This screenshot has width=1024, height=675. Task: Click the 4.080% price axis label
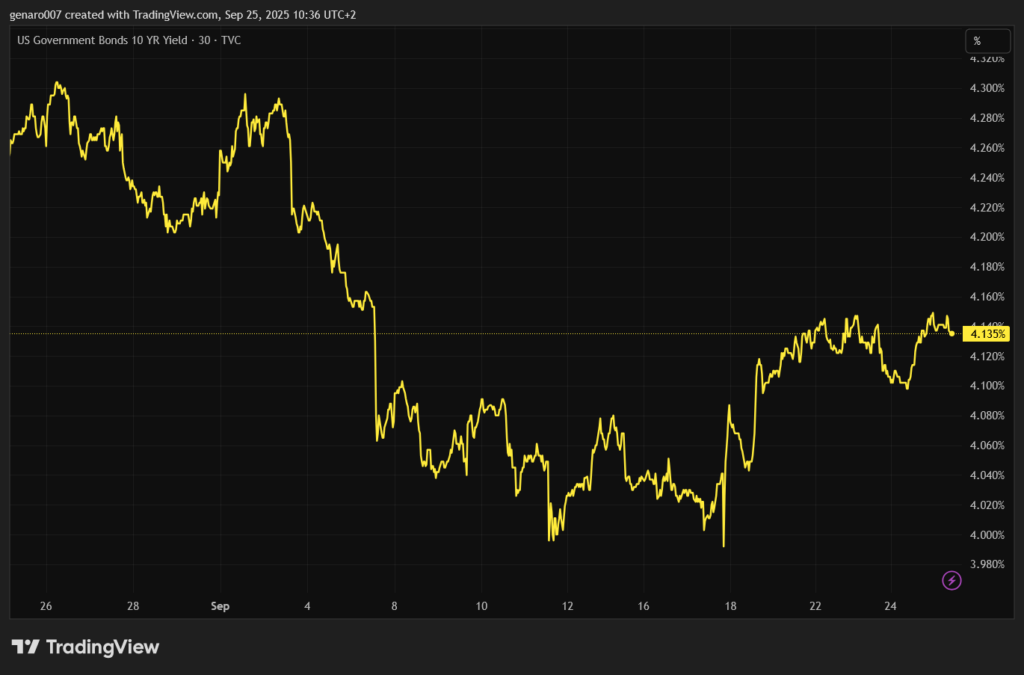(985, 416)
